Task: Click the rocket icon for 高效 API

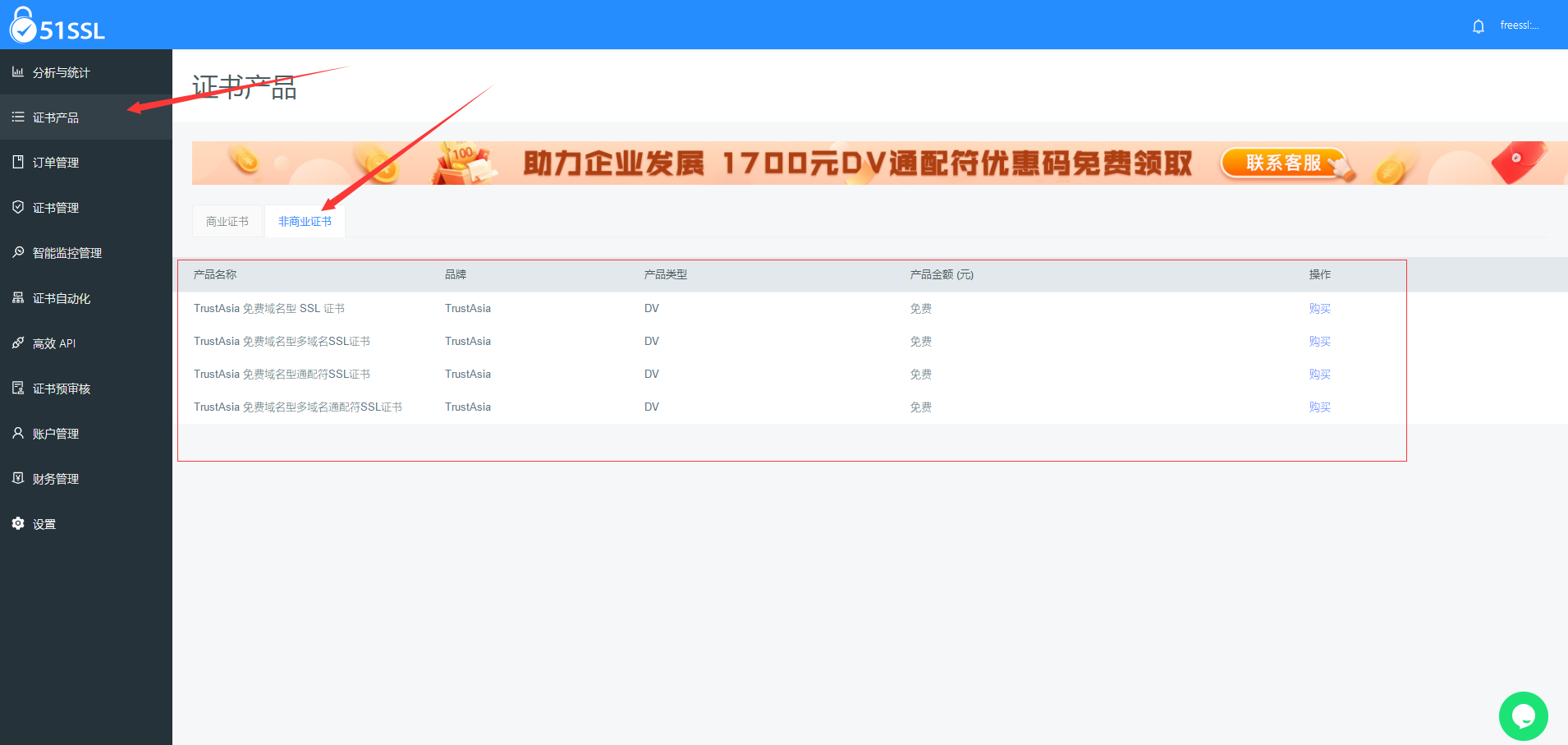Action: pos(18,343)
